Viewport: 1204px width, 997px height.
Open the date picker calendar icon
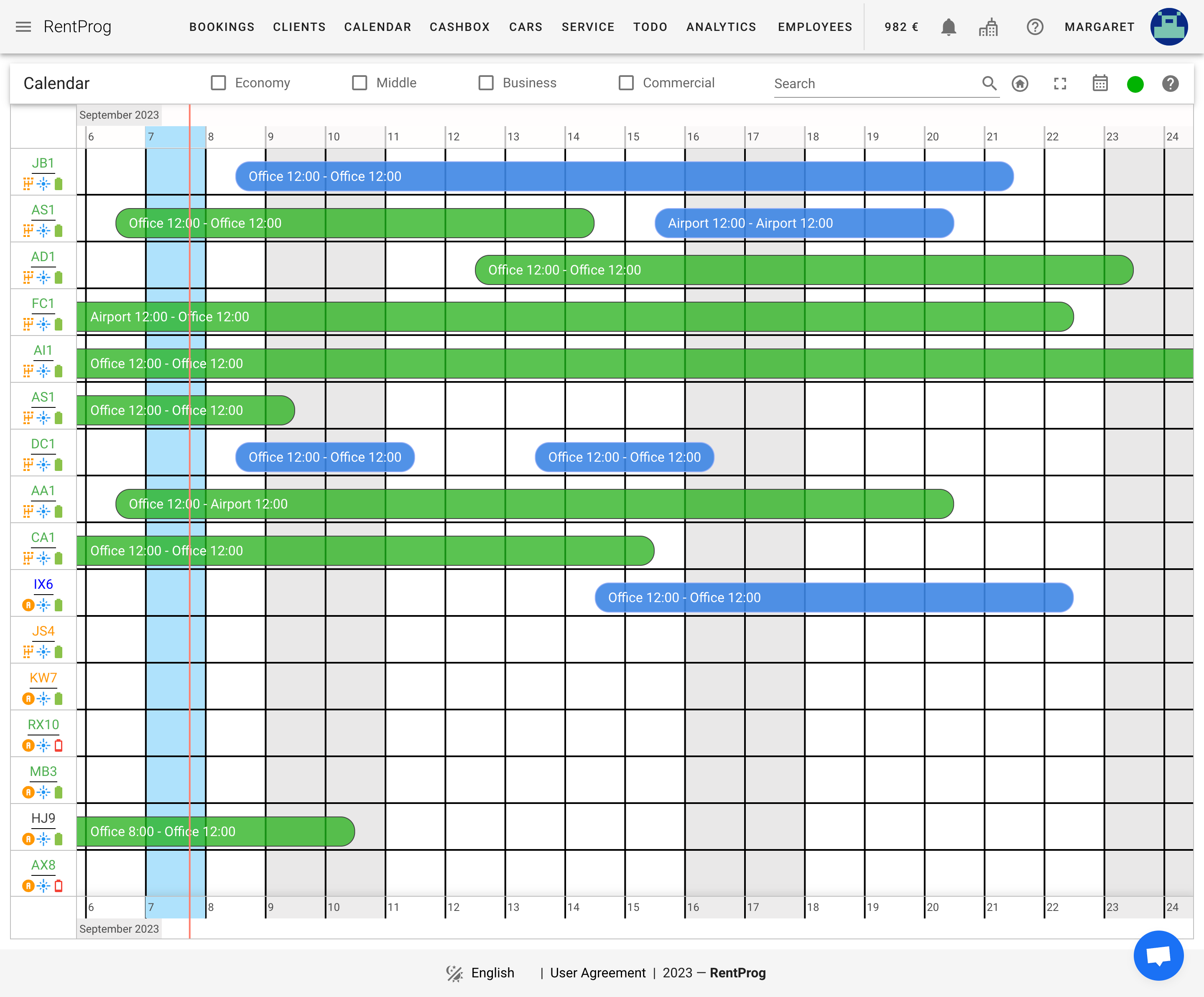point(1099,84)
